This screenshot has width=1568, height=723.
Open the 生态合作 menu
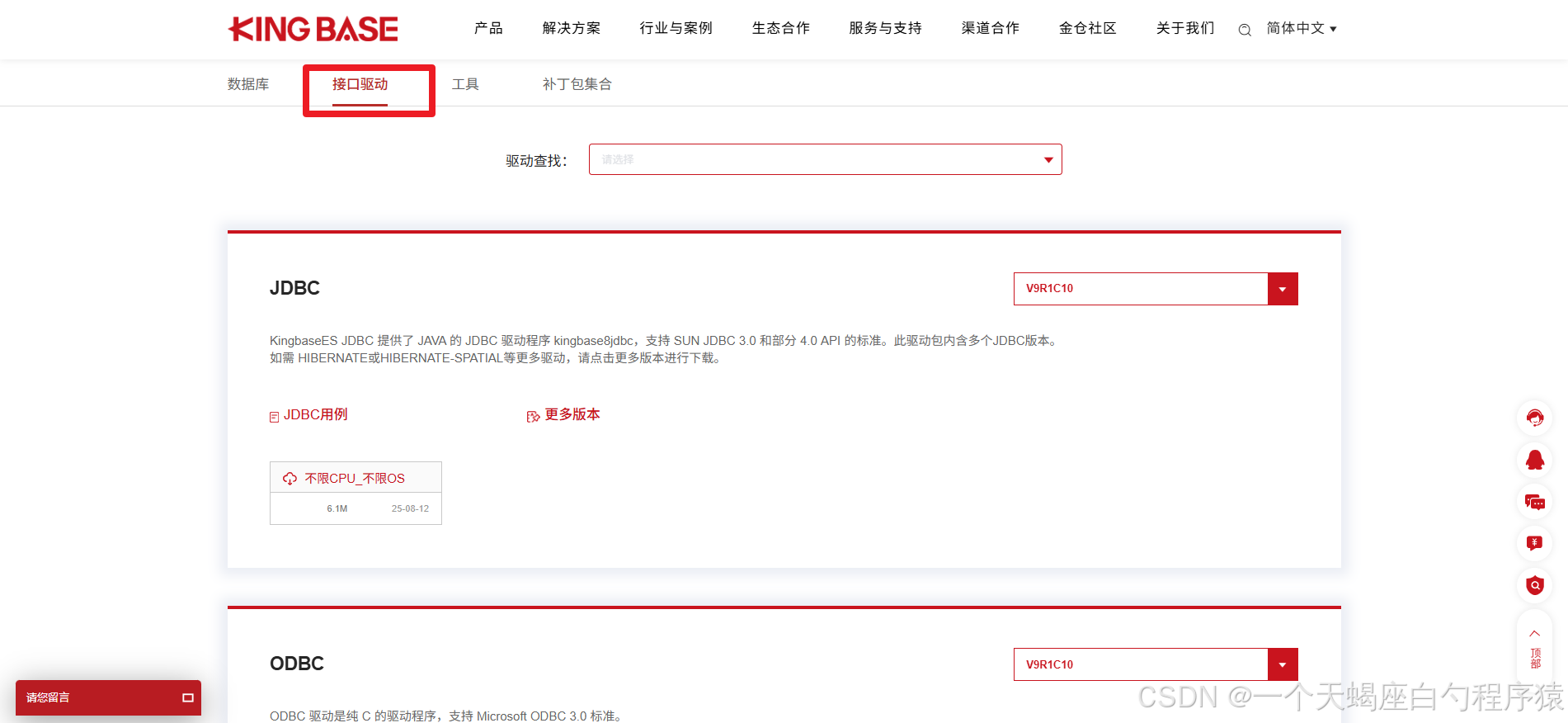pyautogui.click(x=781, y=29)
